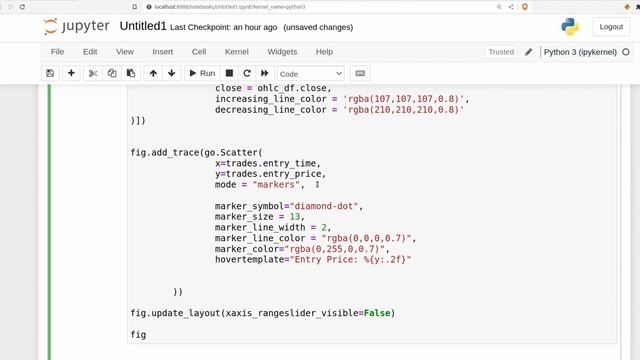Click the kernel idle circle indicator
The width and height of the screenshot is (640, 360).
626,52
